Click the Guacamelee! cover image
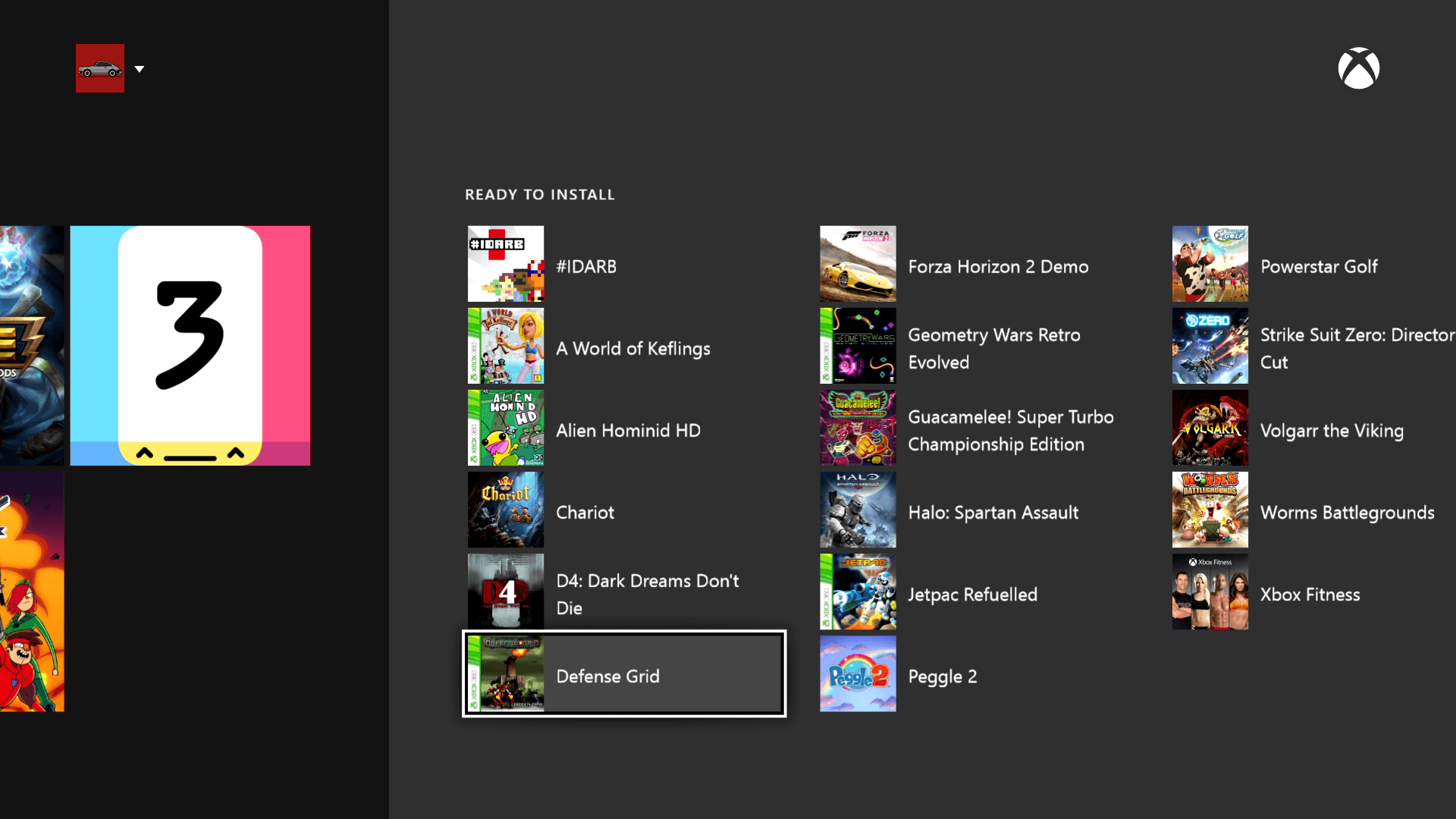This screenshot has width=1456, height=819. click(x=858, y=428)
